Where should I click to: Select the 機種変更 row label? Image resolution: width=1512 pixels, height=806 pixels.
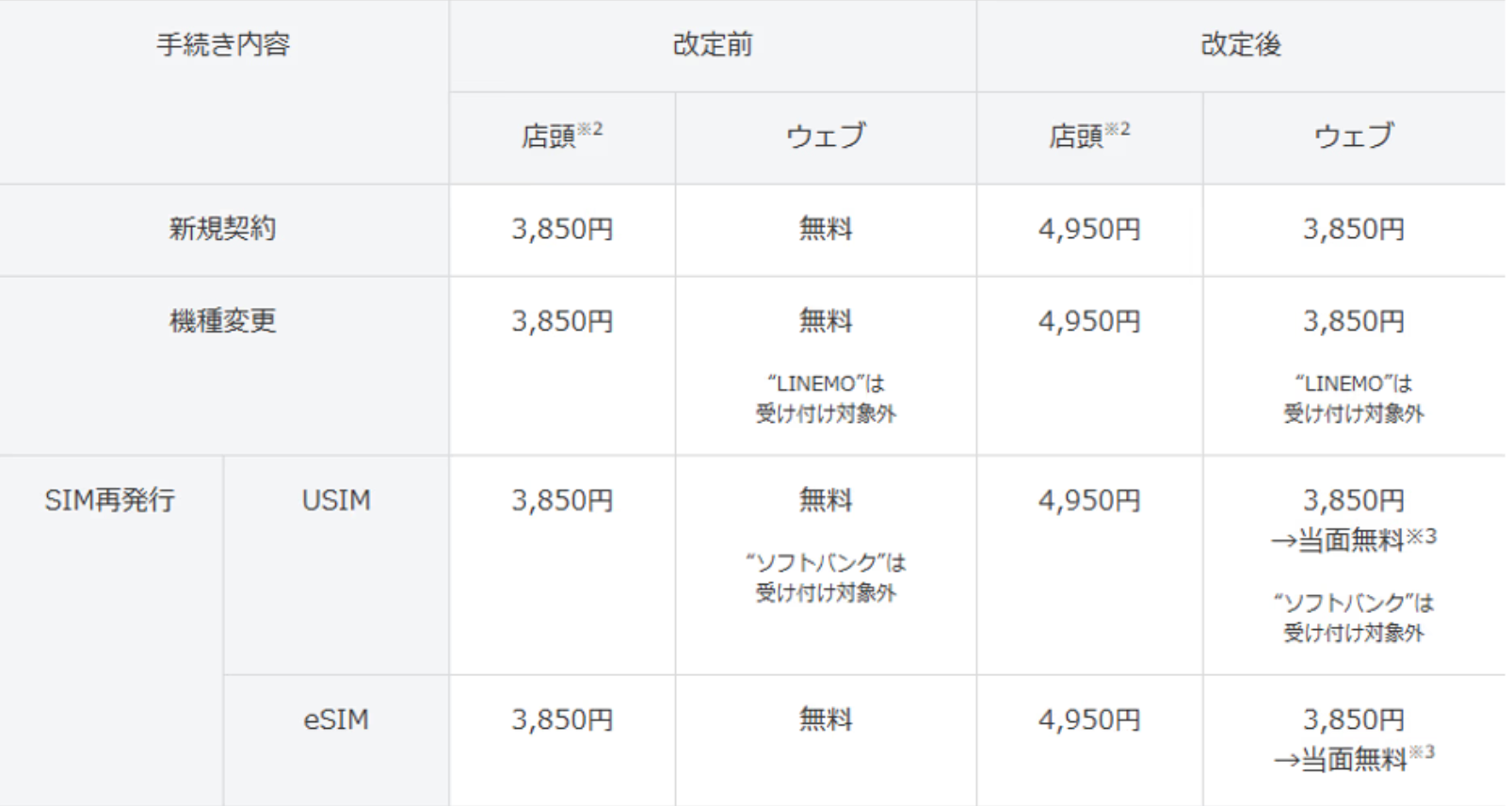223,321
